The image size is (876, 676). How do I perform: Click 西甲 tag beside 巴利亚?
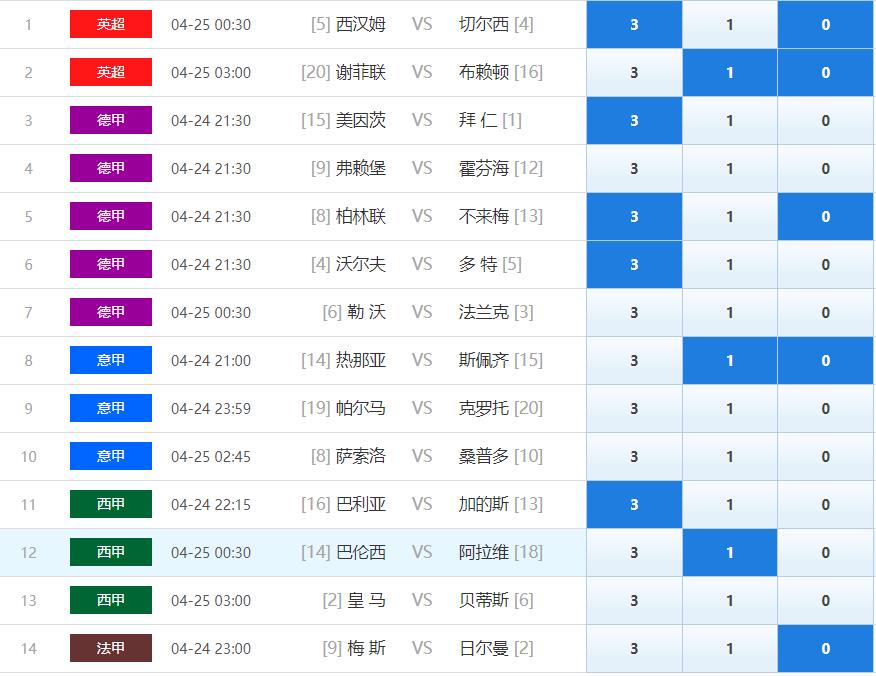point(111,504)
